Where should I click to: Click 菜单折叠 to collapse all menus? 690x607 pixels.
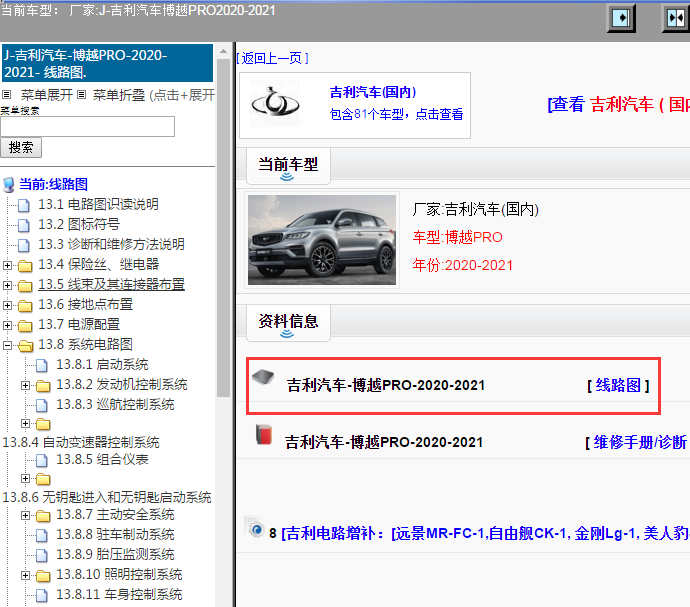click(119, 95)
